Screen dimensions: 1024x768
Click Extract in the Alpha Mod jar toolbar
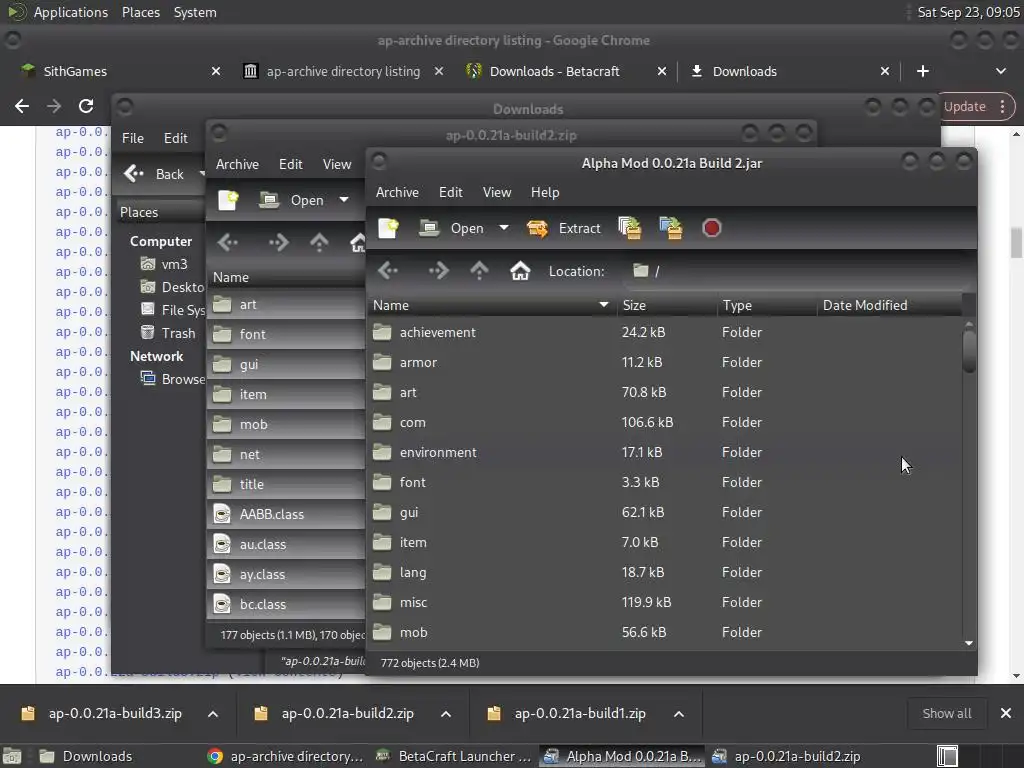pyautogui.click(x=564, y=229)
